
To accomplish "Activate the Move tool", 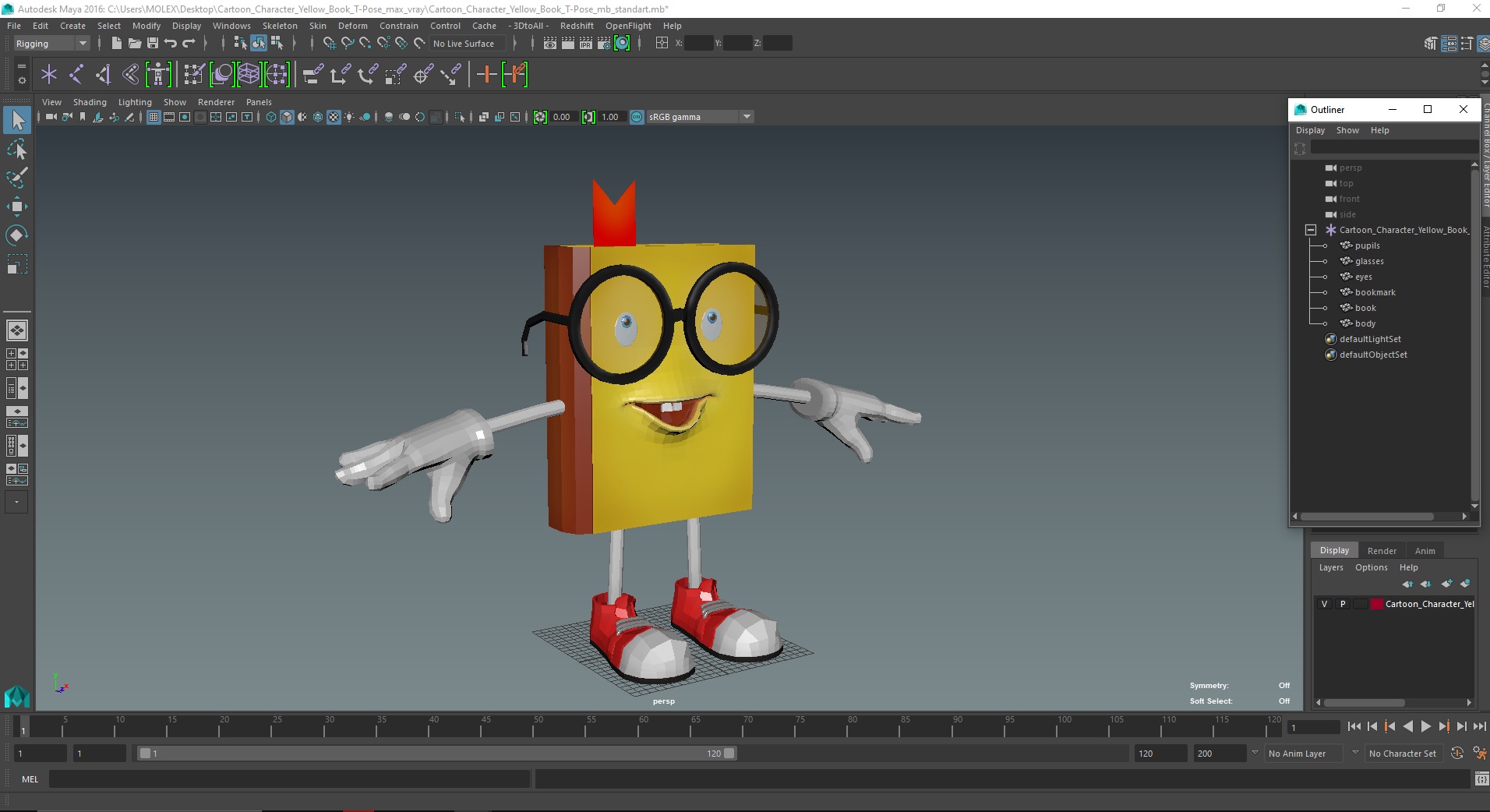I will (17, 207).
